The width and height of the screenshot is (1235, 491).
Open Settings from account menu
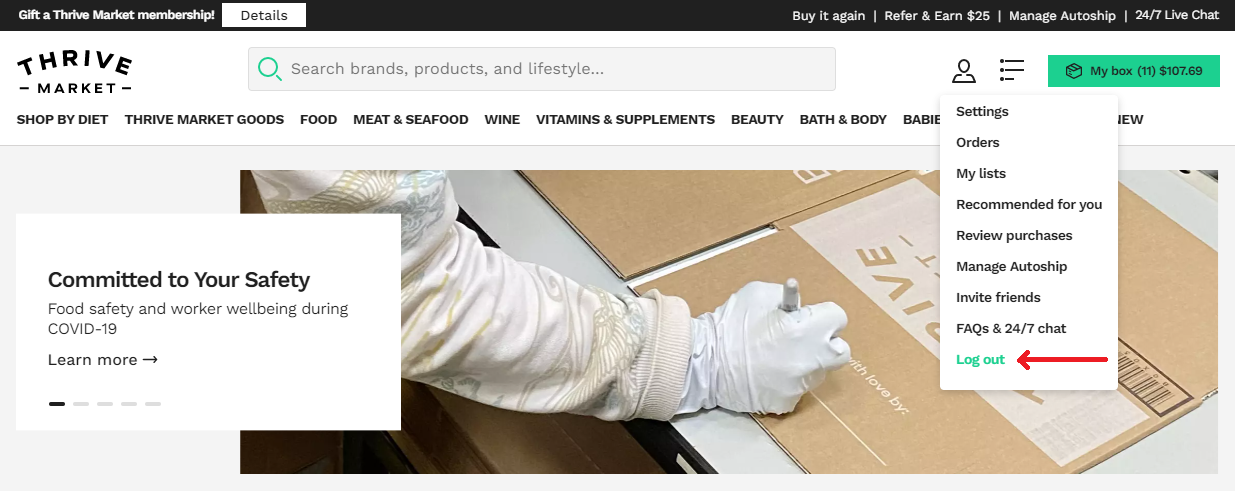982,112
